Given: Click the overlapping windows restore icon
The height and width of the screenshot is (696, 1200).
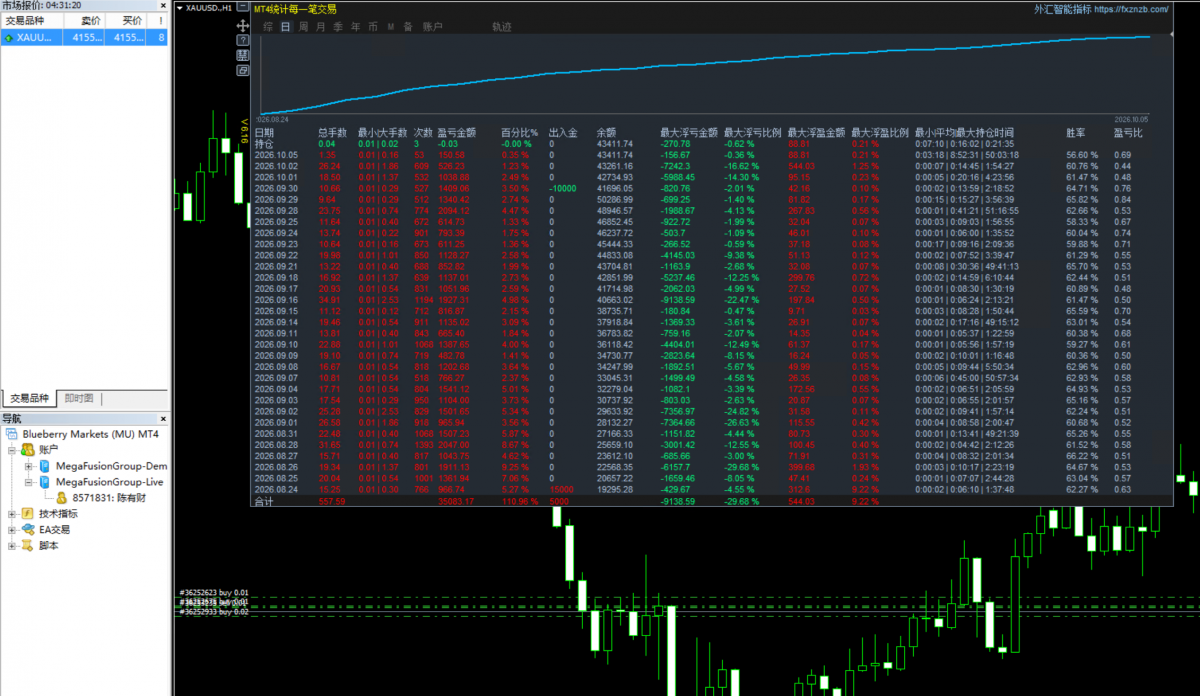Looking at the screenshot, I should pyautogui.click(x=243, y=70).
